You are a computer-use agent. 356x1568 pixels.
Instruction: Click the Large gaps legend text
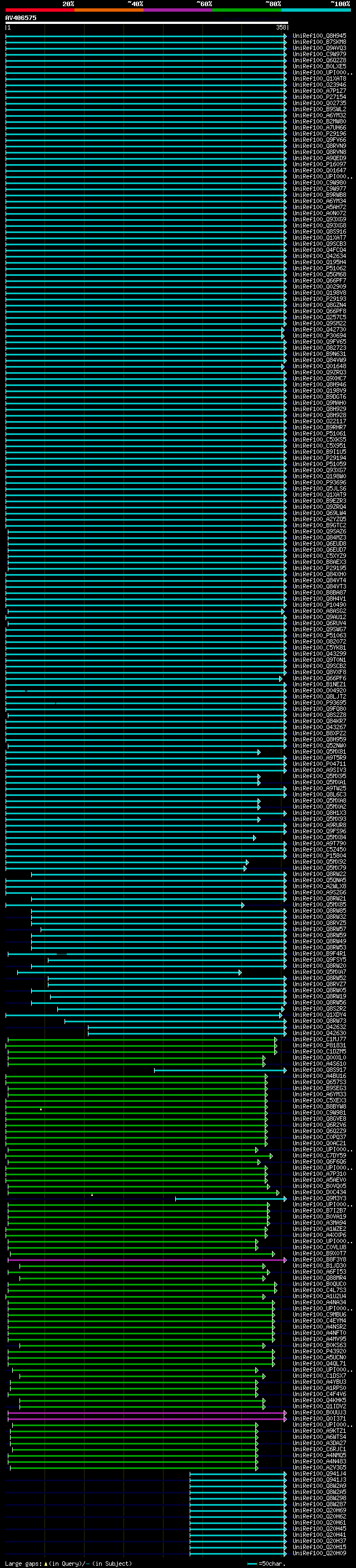[68, 1564]
